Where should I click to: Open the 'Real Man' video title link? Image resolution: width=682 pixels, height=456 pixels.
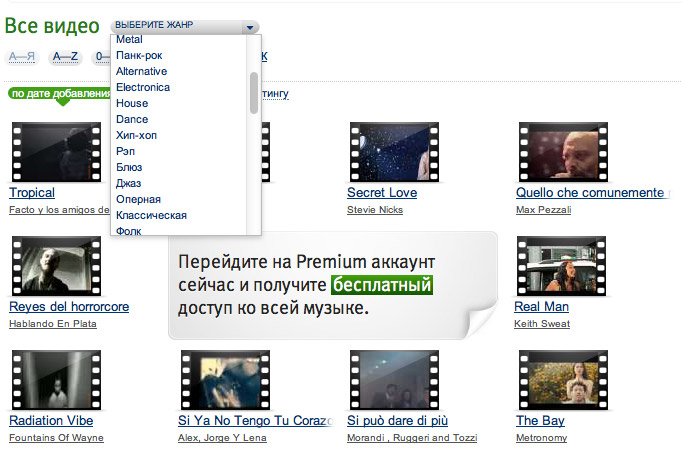point(541,307)
